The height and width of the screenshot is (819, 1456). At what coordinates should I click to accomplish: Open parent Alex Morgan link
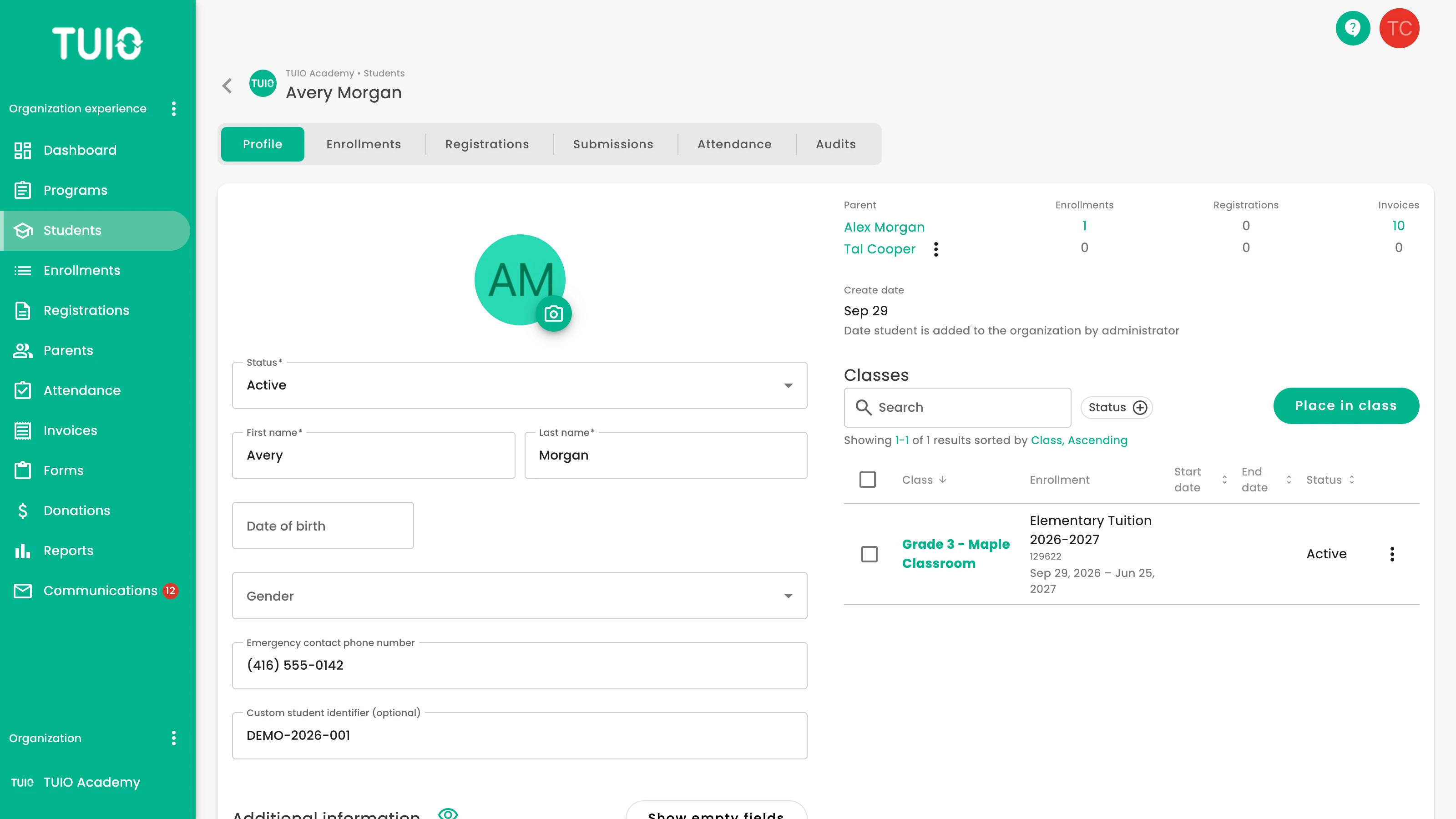(x=884, y=227)
